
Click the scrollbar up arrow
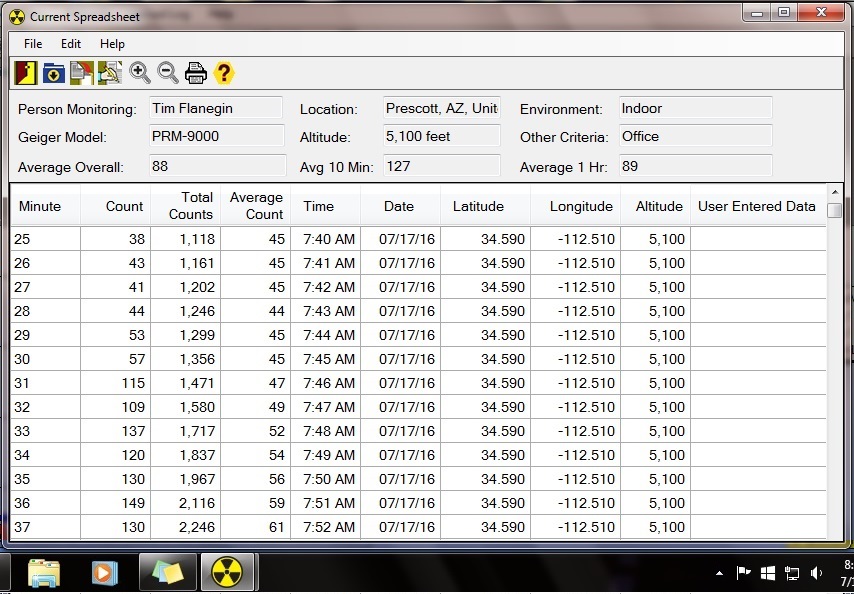click(x=835, y=192)
